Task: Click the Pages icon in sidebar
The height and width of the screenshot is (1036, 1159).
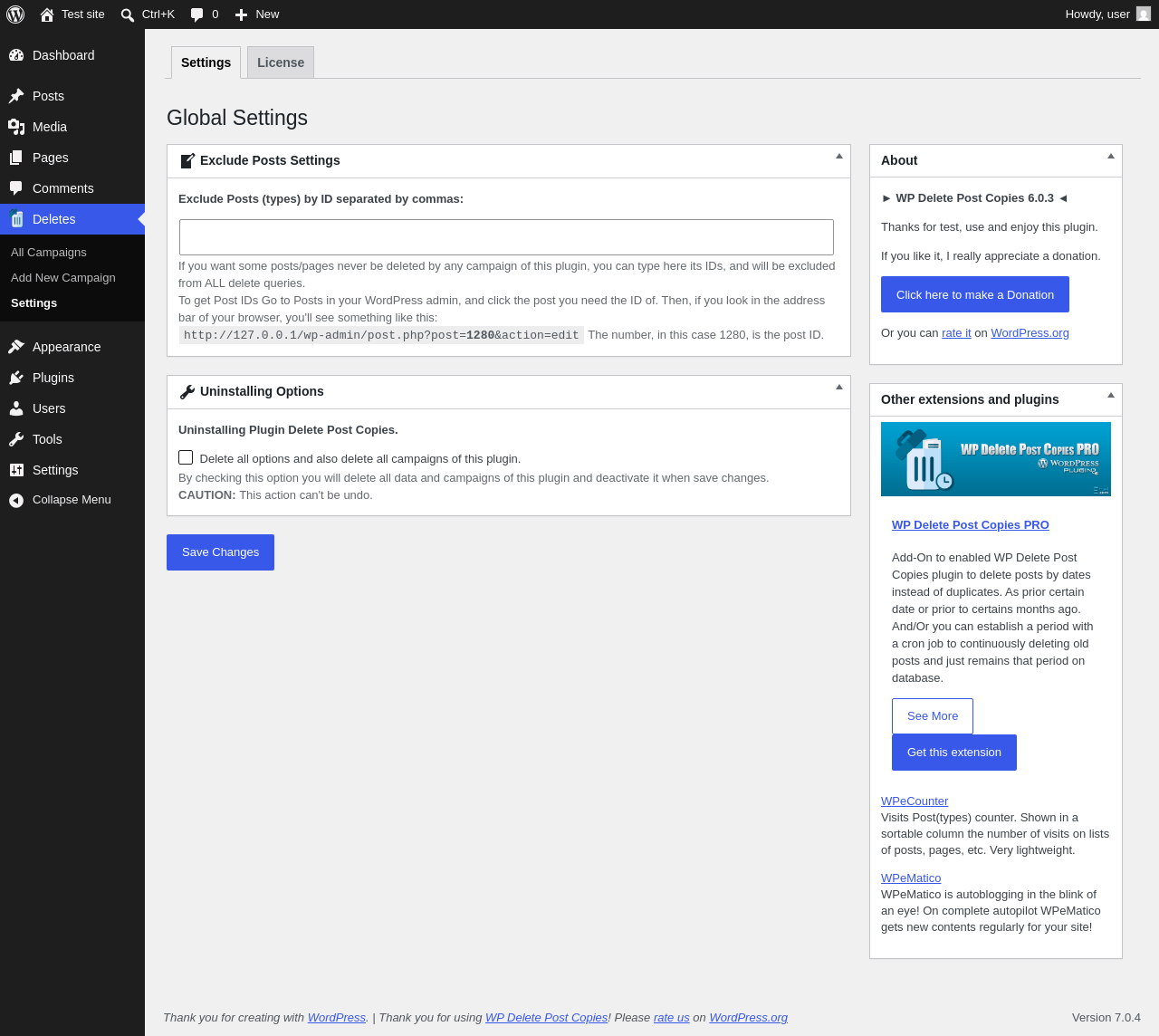Action: coord(16,158)
